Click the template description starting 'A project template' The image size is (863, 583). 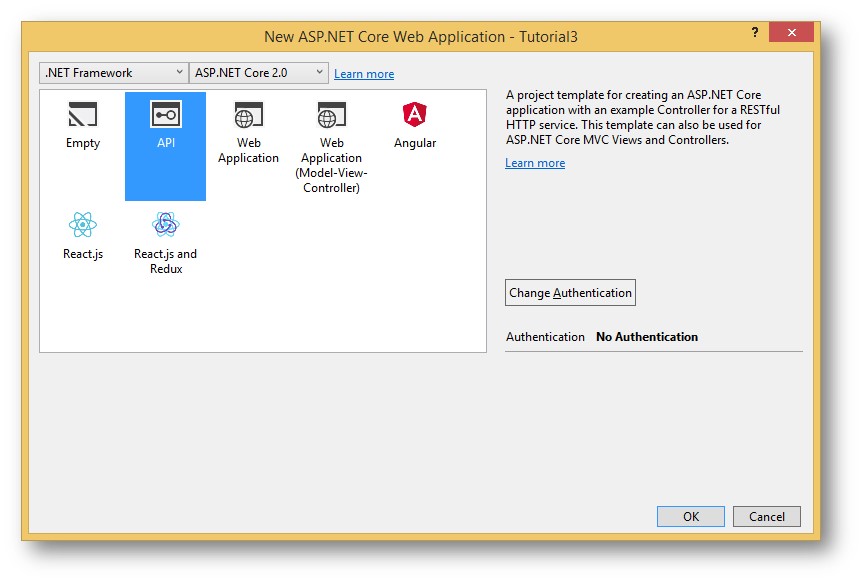(643, 117)
